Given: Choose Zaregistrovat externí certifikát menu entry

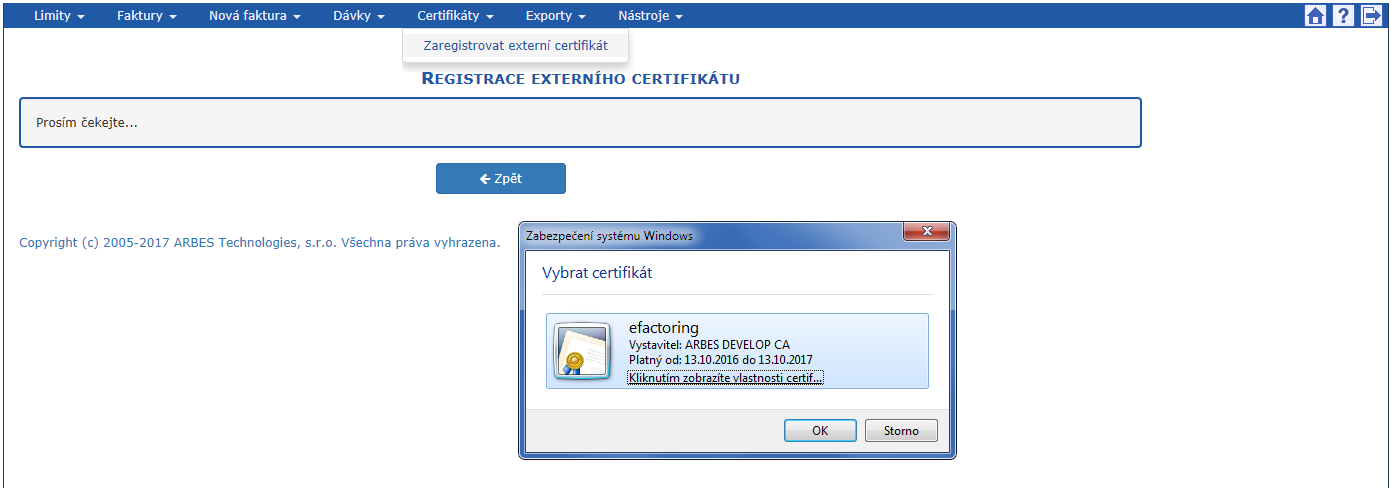Looking at the screenshot, I should coord(515,45).
